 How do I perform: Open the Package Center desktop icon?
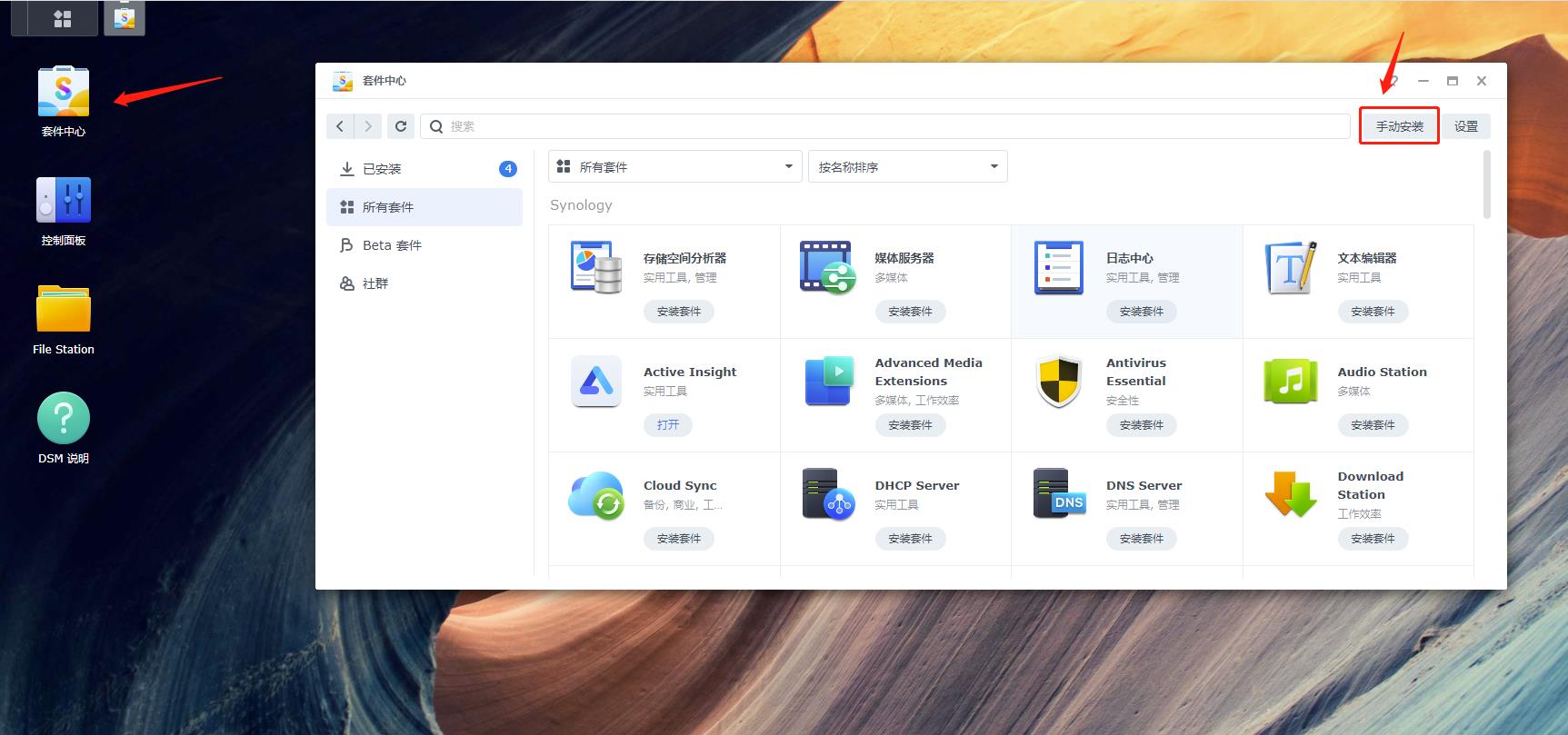[64, 92]
